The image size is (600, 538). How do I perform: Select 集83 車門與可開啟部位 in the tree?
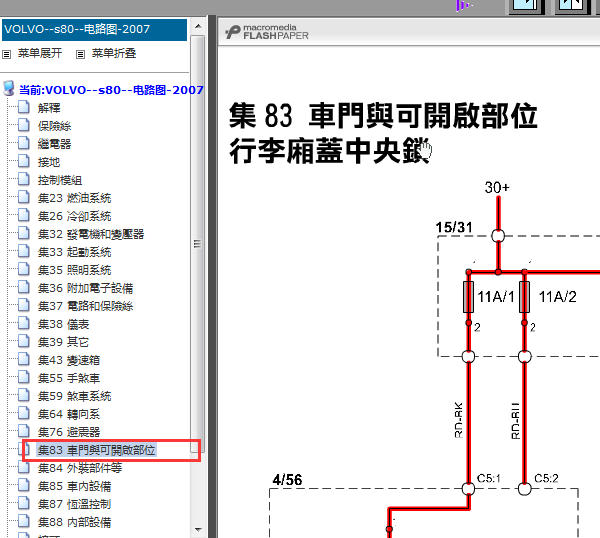[96, 450]
